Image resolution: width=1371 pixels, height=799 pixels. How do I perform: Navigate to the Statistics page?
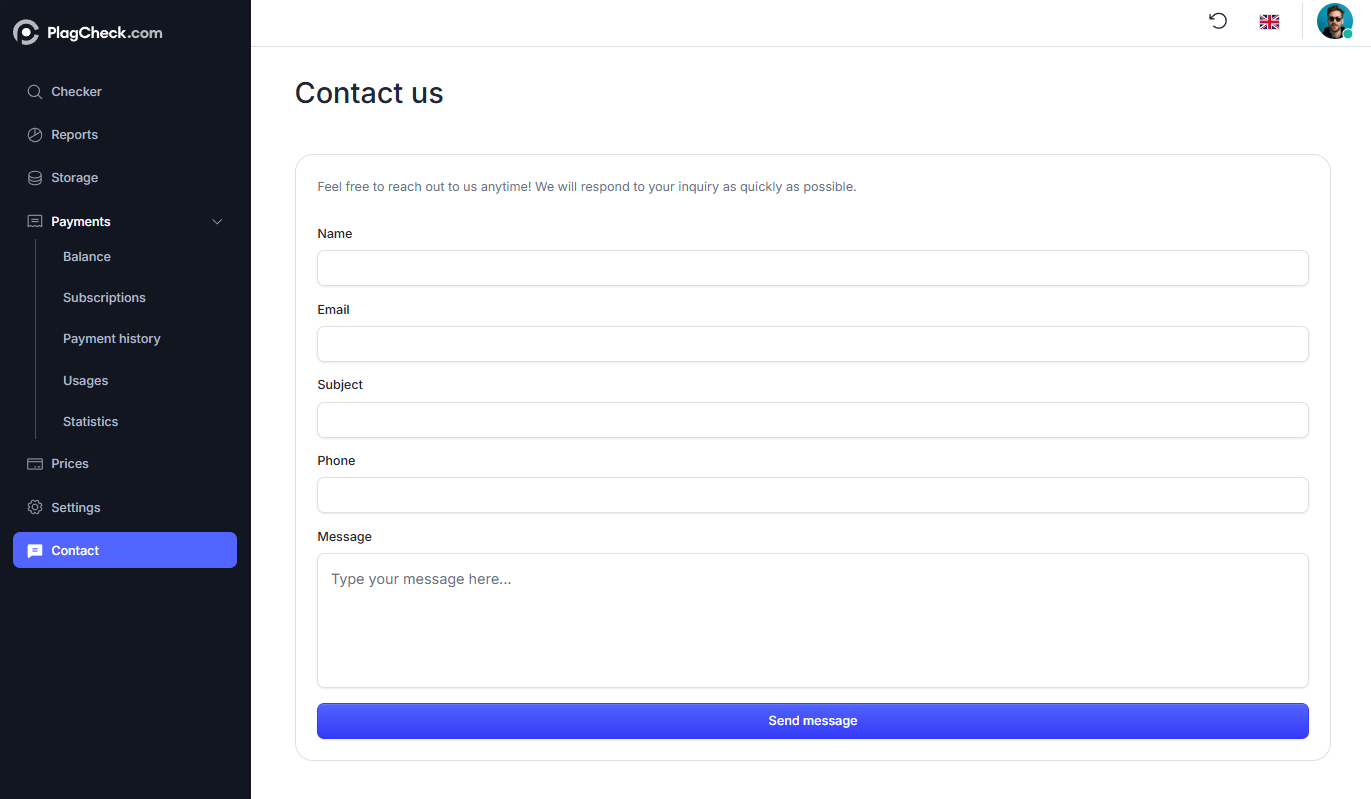click(90, 421)
